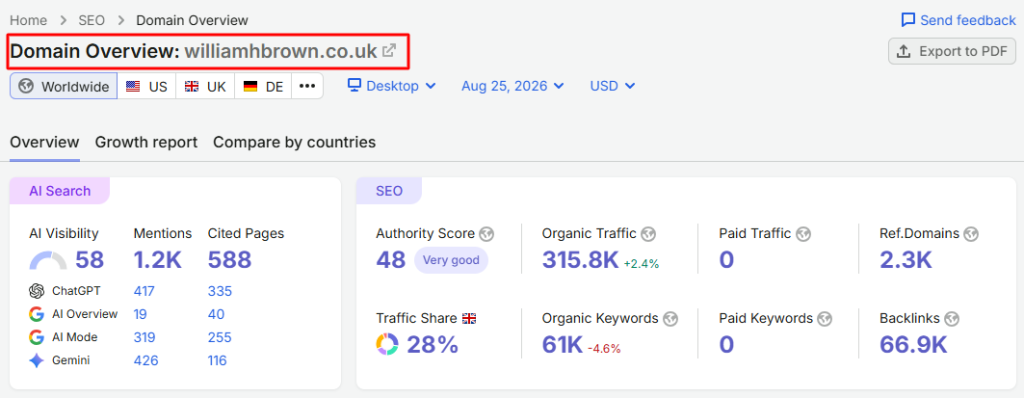
Task: Click the Google icon beside AI Mode
Action: [x=37, y=337]
